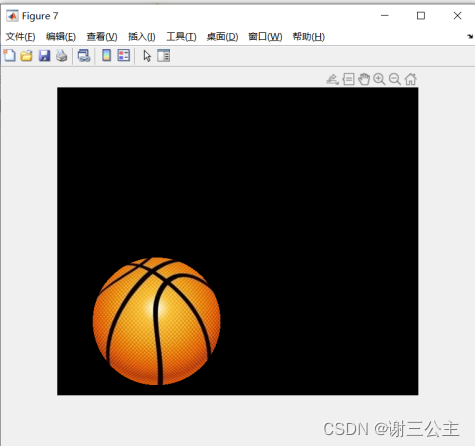
Task: Open the 桌面(D) menu
Action: [x=222, y=37]
